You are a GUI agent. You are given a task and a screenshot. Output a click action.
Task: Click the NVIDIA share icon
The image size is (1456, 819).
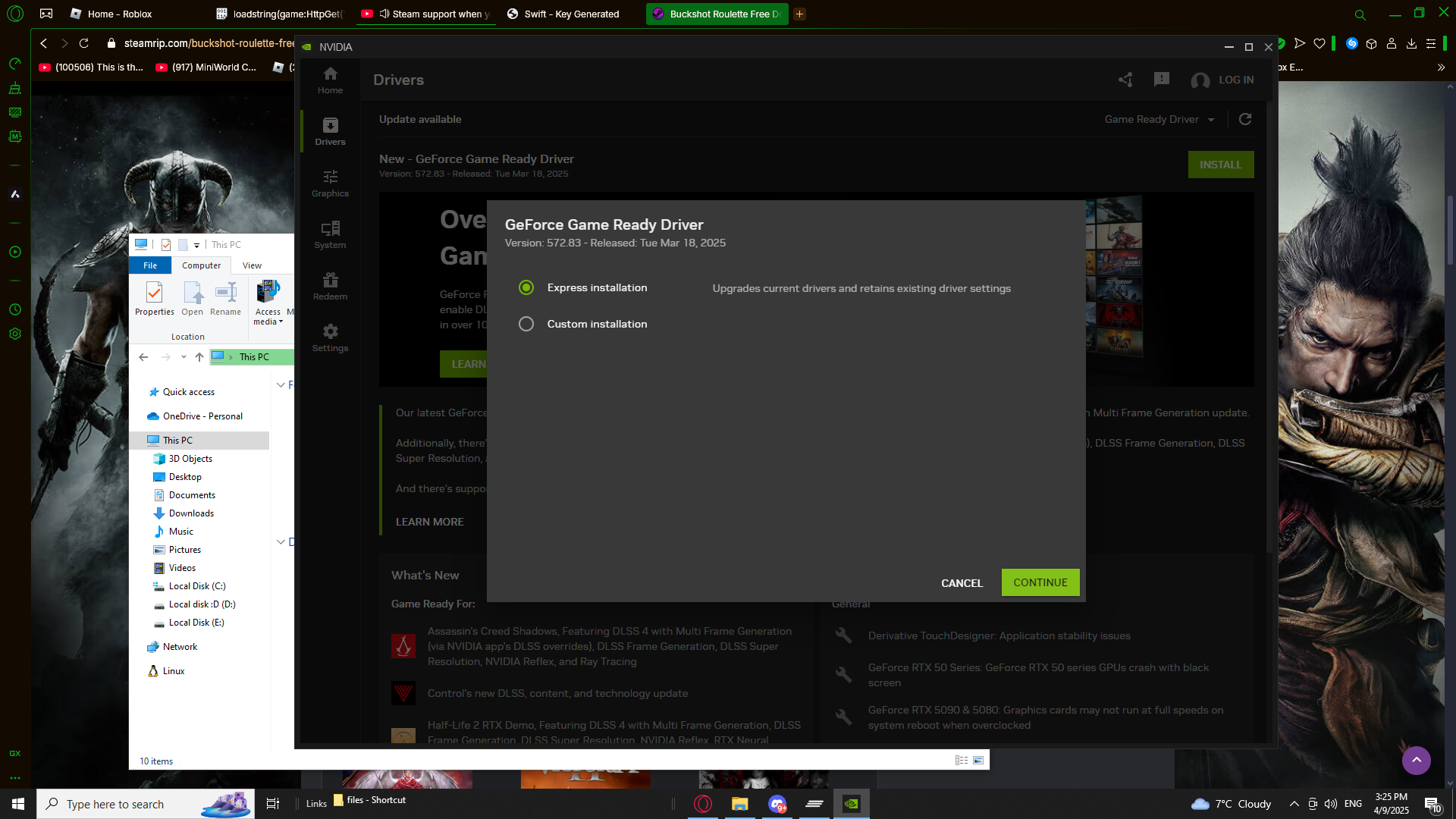[1125, 80]
